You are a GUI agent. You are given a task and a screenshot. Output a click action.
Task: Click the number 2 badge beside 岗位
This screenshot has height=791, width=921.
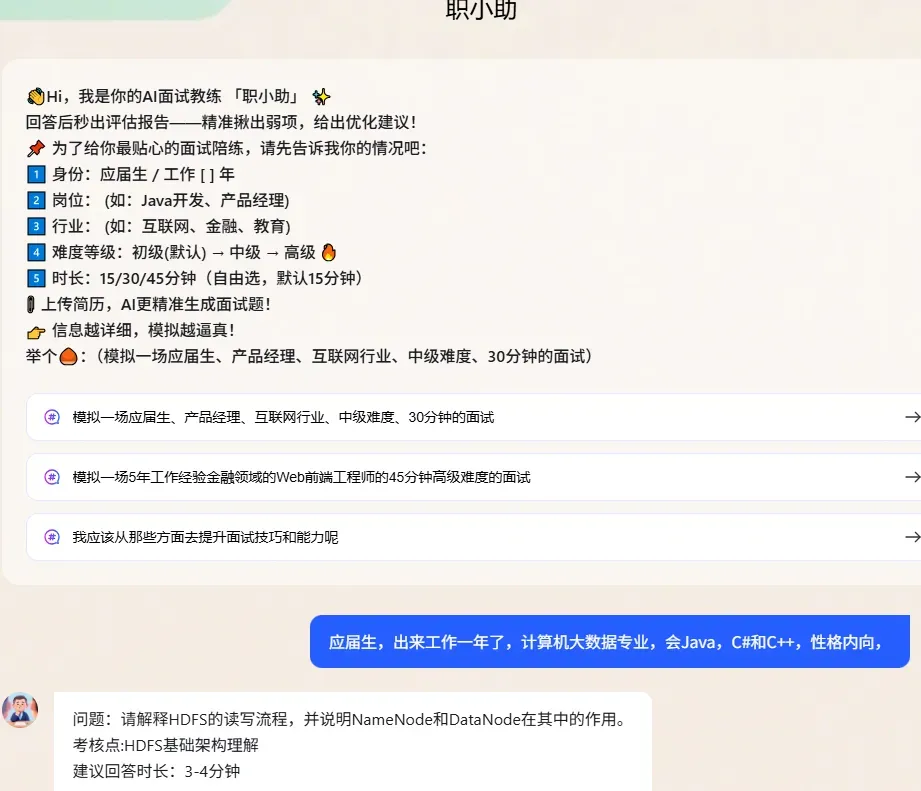coord(36,200)
